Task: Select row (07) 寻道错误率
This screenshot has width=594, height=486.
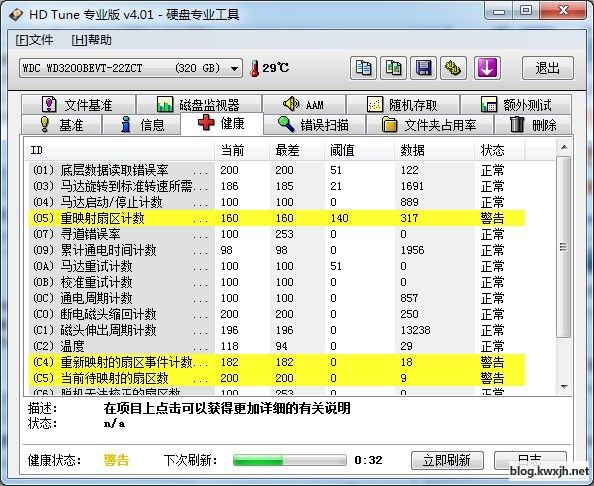Action: tap(277, 234)
